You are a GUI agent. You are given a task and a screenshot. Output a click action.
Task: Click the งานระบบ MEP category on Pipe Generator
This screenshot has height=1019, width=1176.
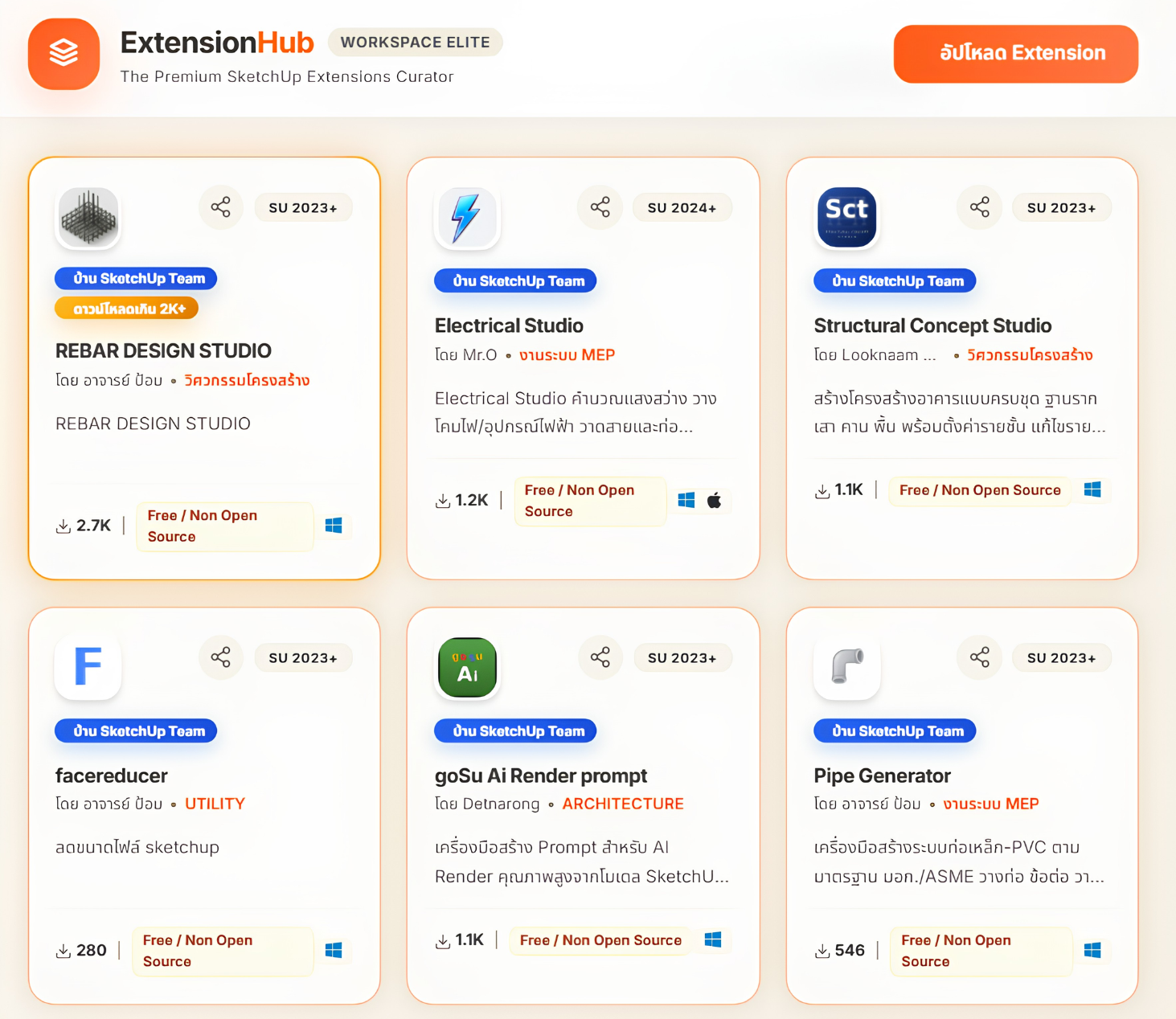click(990, 804)
